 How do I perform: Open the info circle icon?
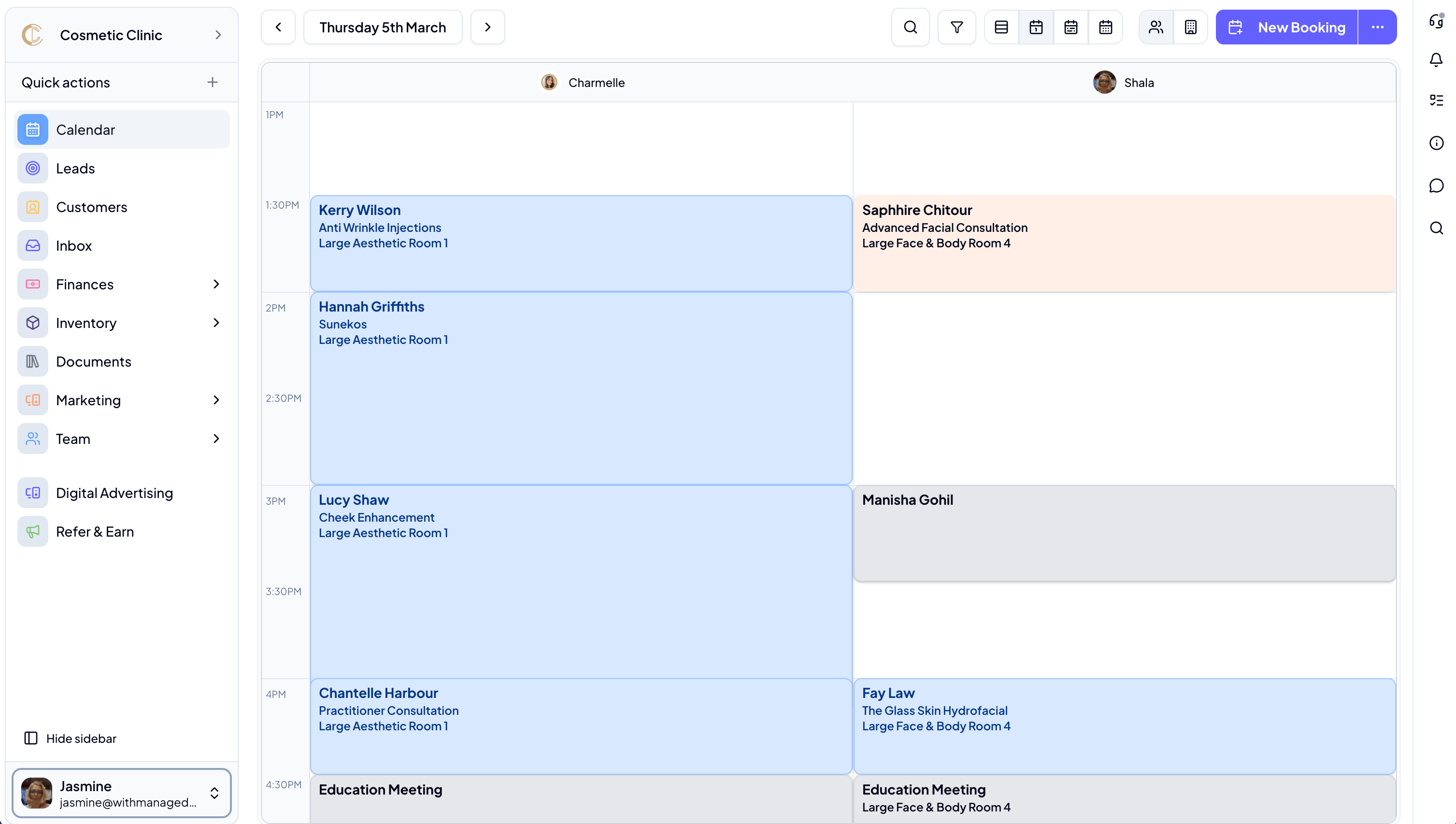coord(1436,143)
